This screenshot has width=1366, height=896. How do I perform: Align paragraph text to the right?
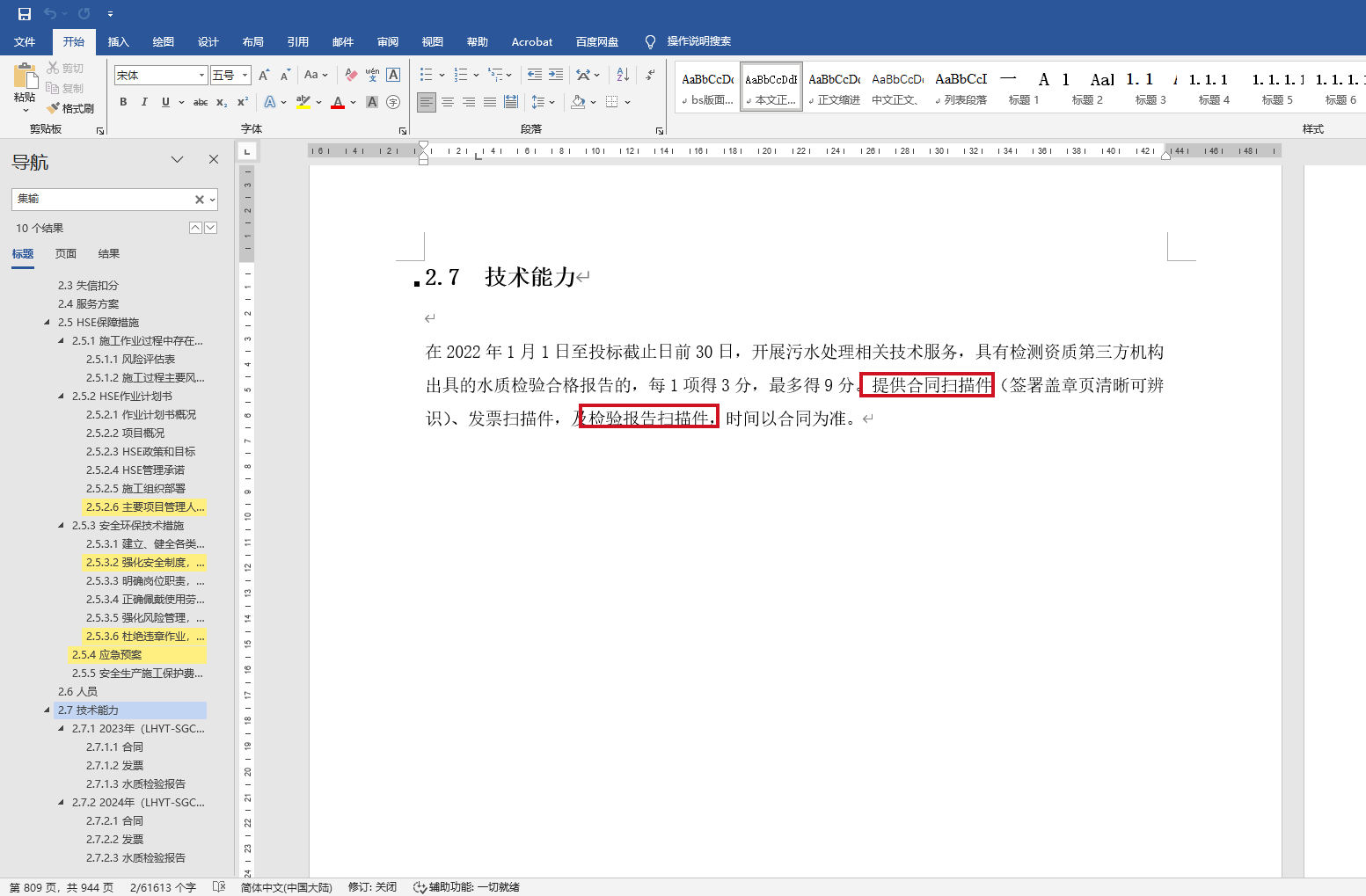pos(469,102)
